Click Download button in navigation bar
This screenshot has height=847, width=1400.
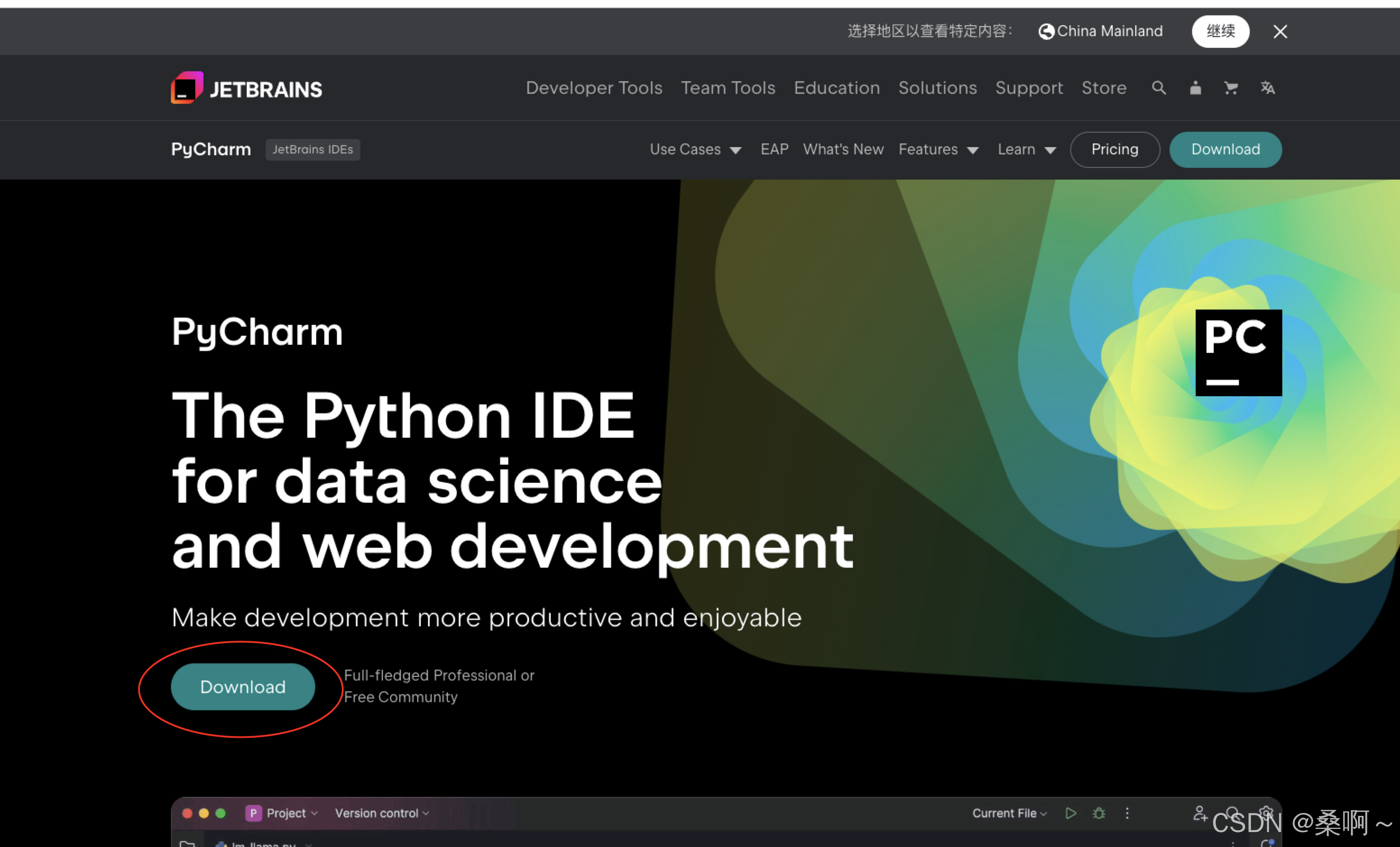tap(1225, 149)
